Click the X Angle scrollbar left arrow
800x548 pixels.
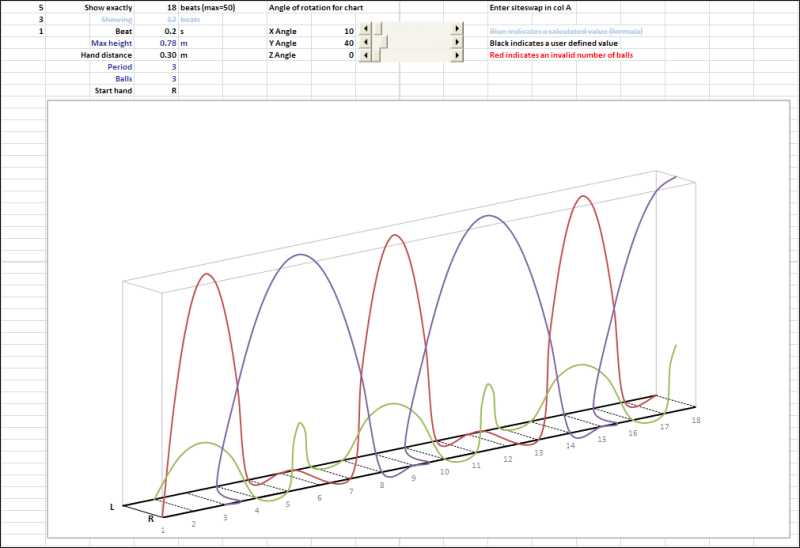coord(365,29)
